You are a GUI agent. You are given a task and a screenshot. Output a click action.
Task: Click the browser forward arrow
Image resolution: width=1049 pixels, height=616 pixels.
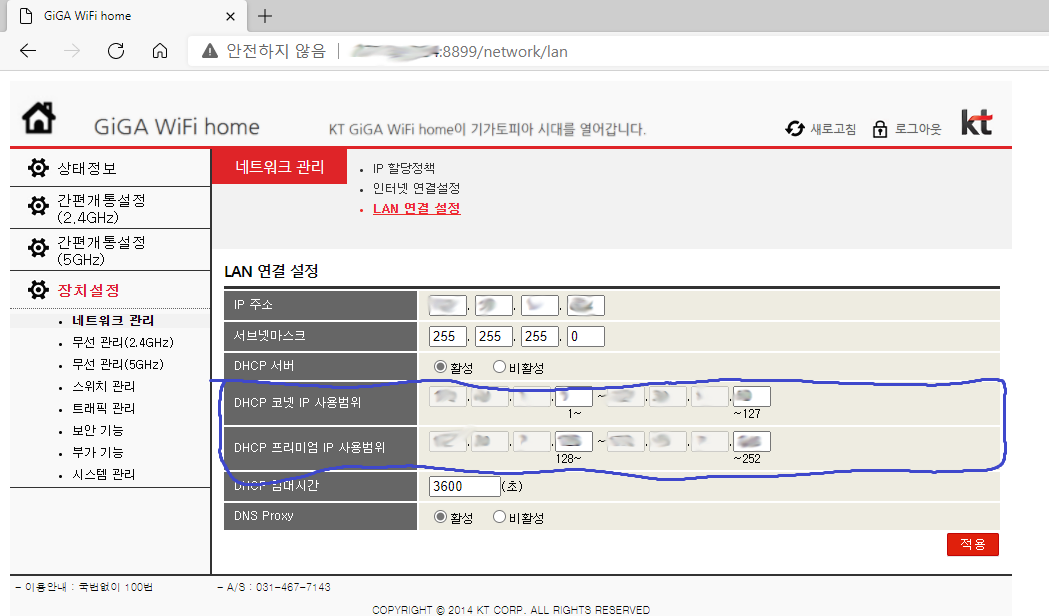click(72, 51)
